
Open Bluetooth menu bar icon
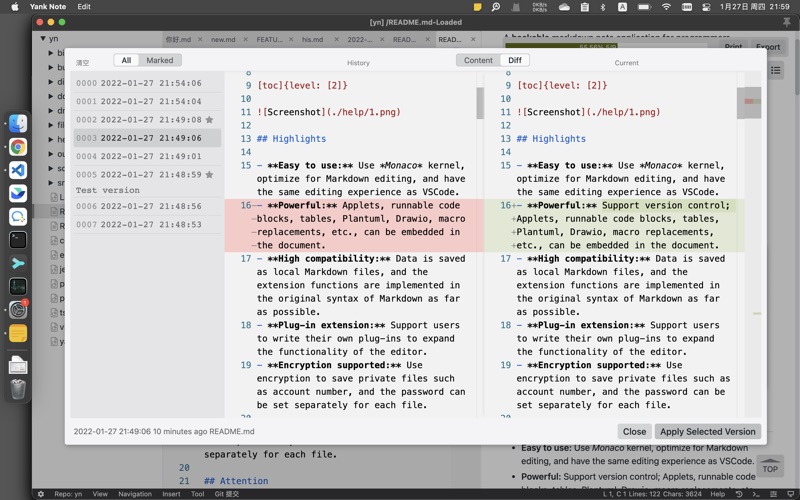pyautogui.click(x=603, y=7)
